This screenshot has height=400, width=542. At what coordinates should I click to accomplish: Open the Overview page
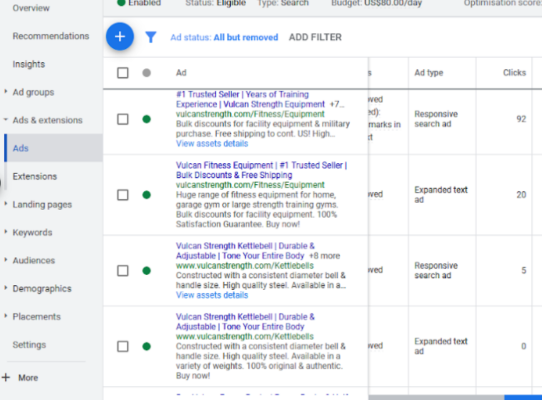[x=31, y=8]
